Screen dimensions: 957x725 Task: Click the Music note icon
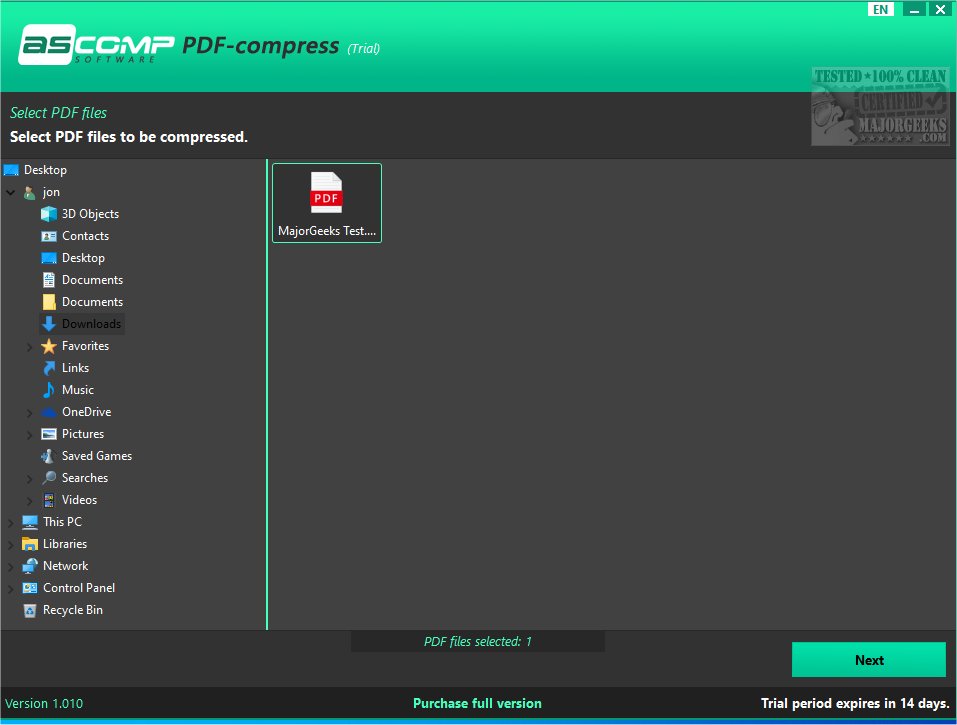(x=49, y=389)
